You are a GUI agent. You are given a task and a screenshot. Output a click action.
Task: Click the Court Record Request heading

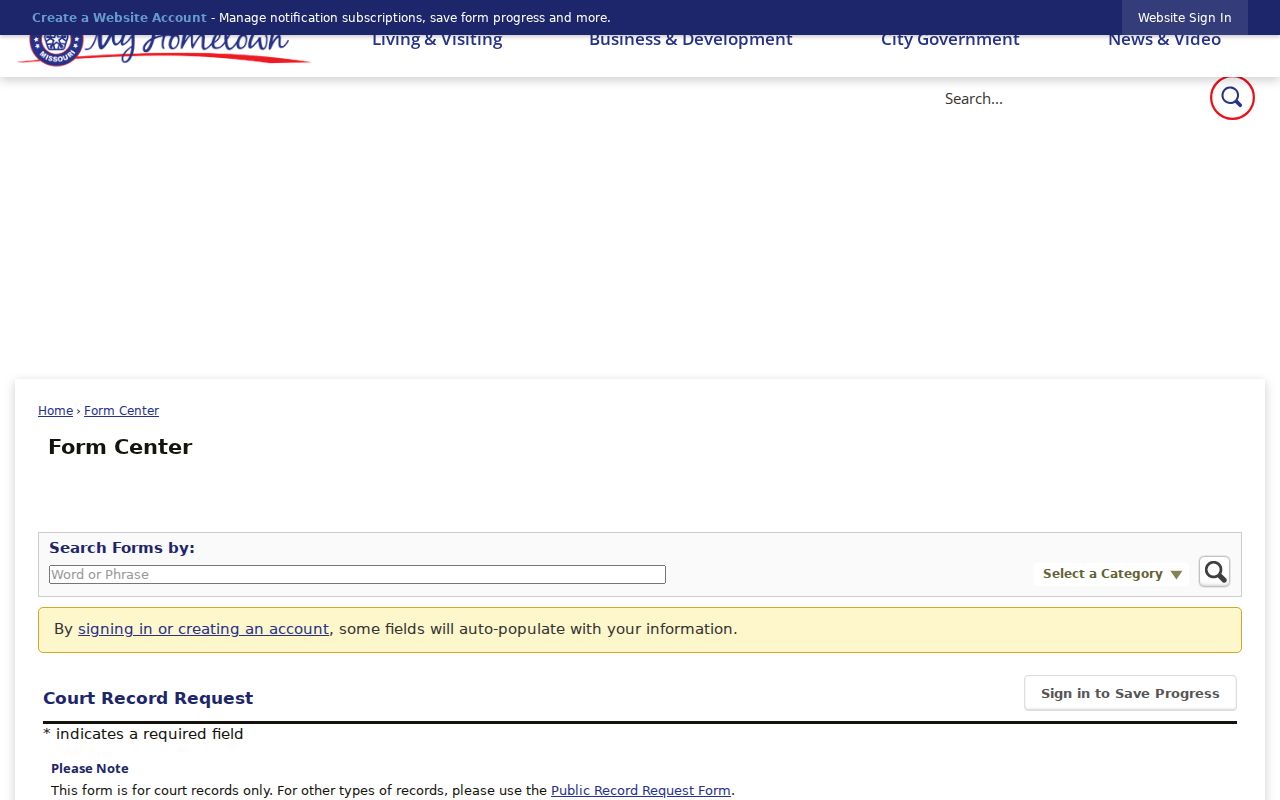click(x=148, y=698)
